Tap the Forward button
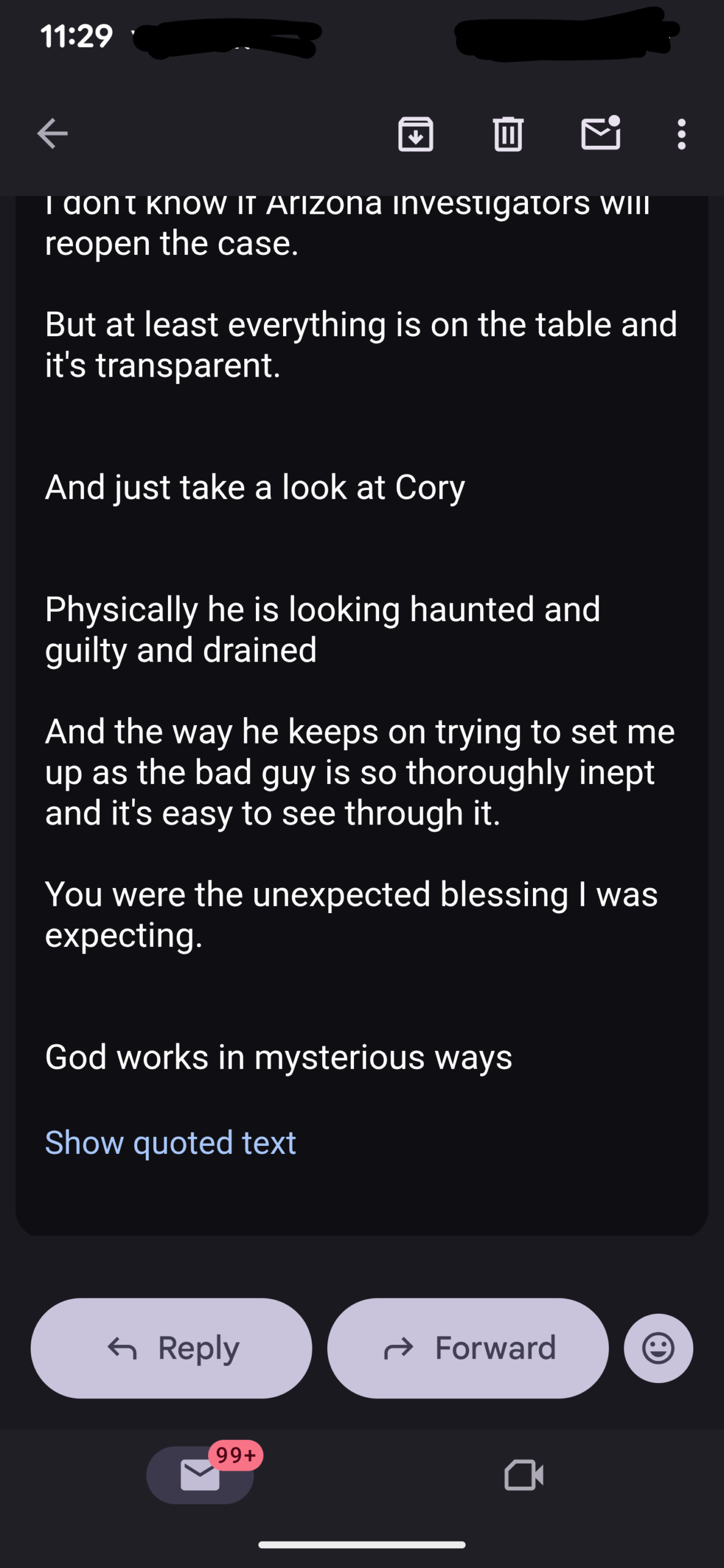Screen dimensions: 724x1568 [468, 1347]
